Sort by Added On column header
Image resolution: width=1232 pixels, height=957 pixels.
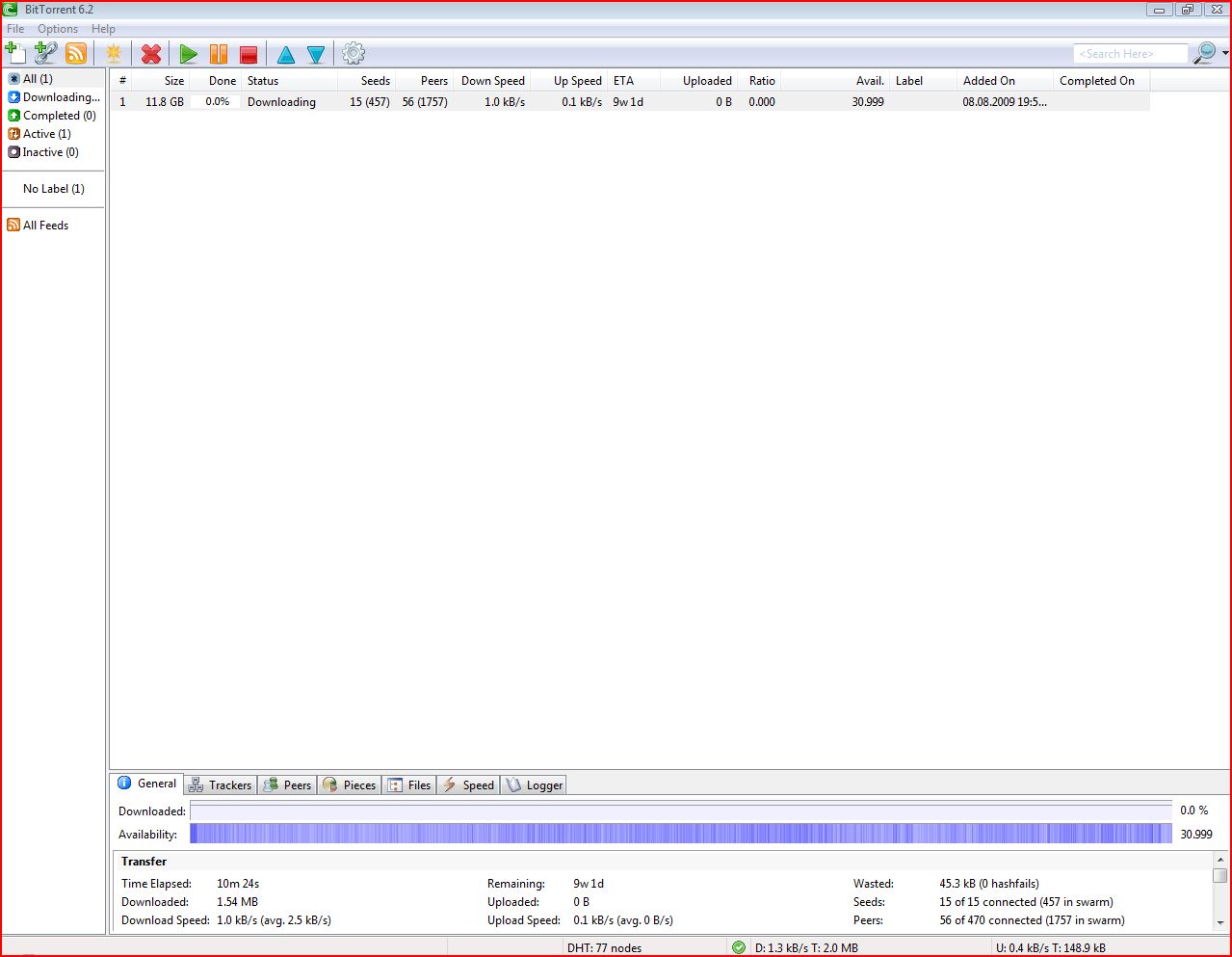[1005, 81]
